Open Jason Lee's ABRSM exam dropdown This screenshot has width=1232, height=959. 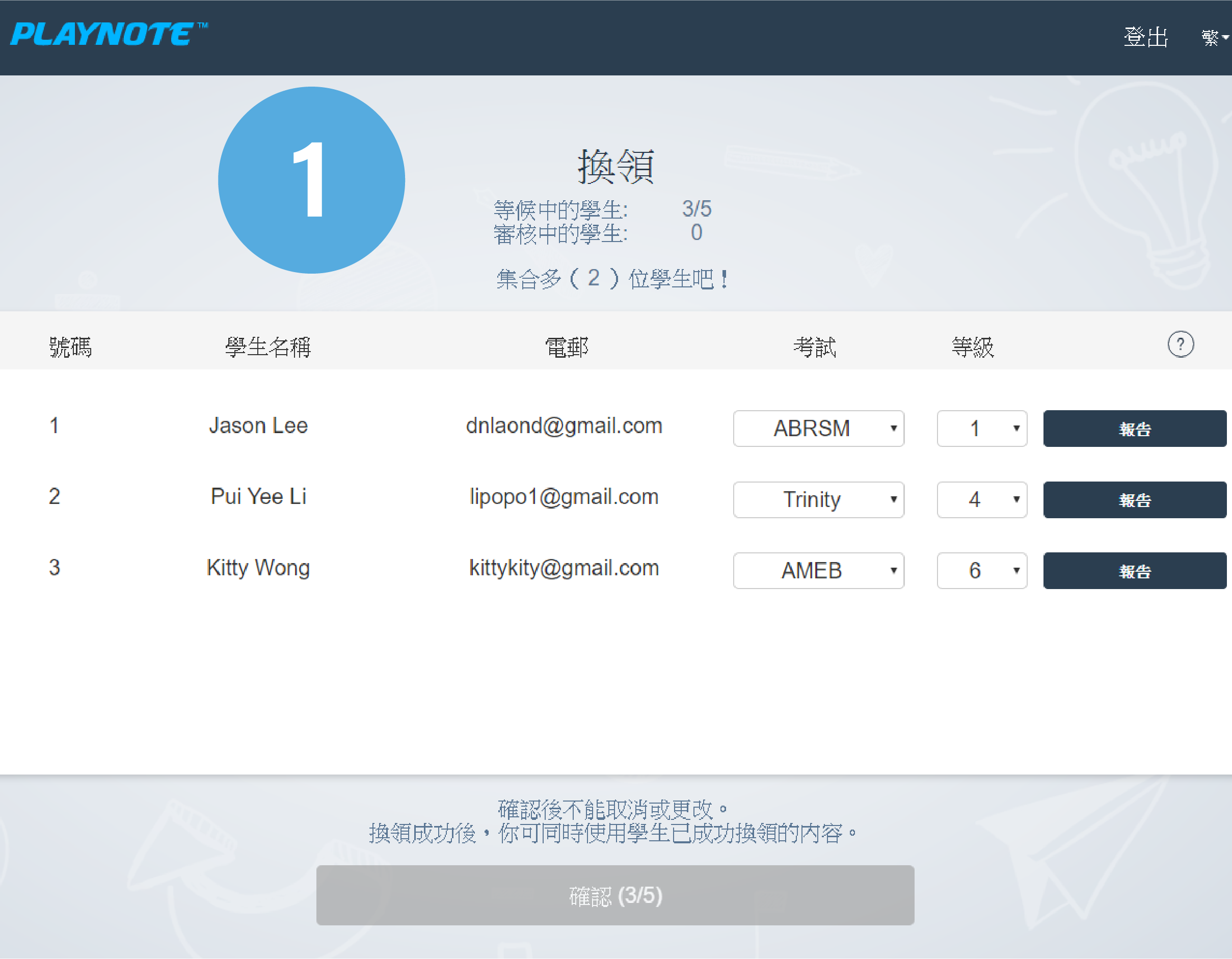[818, 429]
